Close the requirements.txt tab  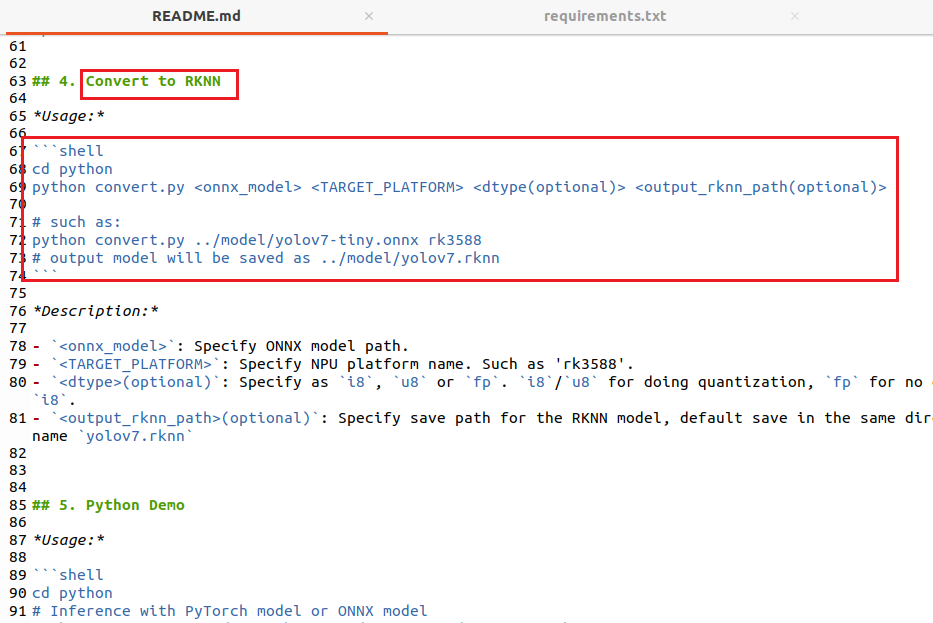(x=795, y=16)
